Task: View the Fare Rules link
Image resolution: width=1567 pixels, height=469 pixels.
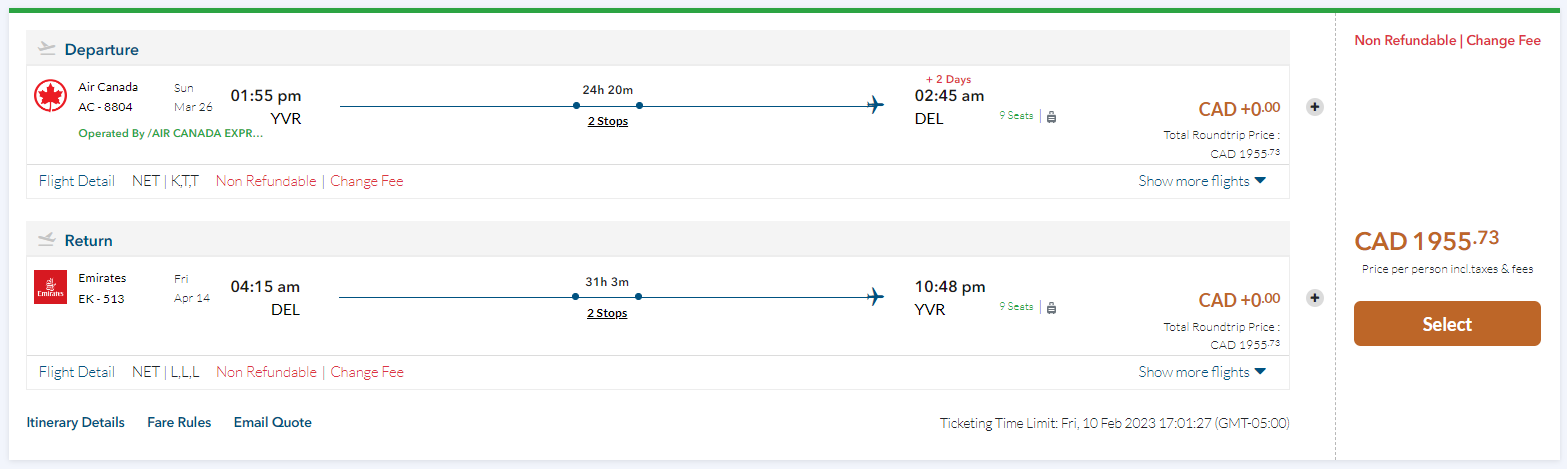Action: pyautogui.click(x=179, y=422)
